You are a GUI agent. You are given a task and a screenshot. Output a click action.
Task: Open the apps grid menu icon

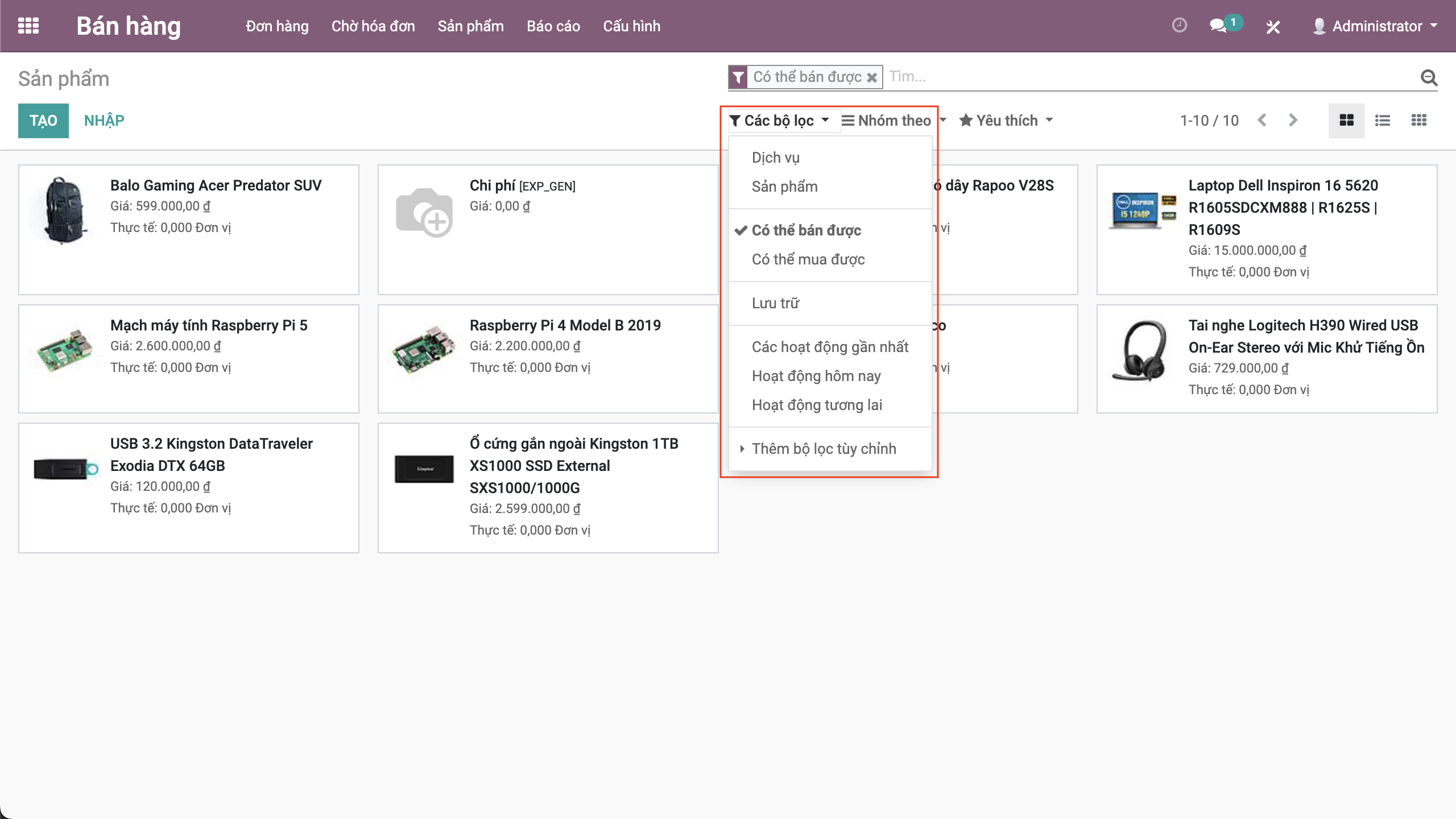[x=28, y=26]
